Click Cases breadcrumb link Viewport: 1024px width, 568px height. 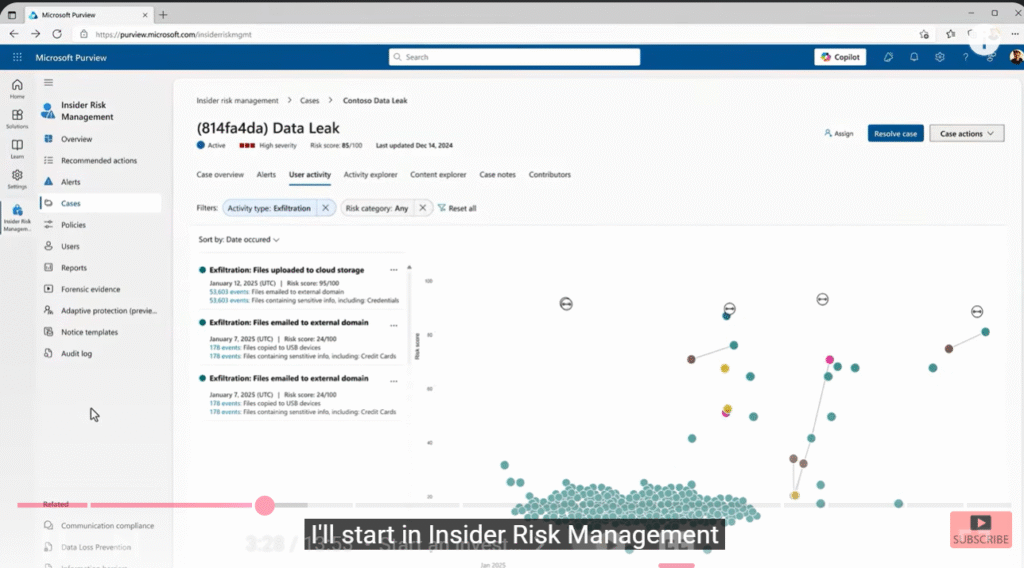pos(310,101)
